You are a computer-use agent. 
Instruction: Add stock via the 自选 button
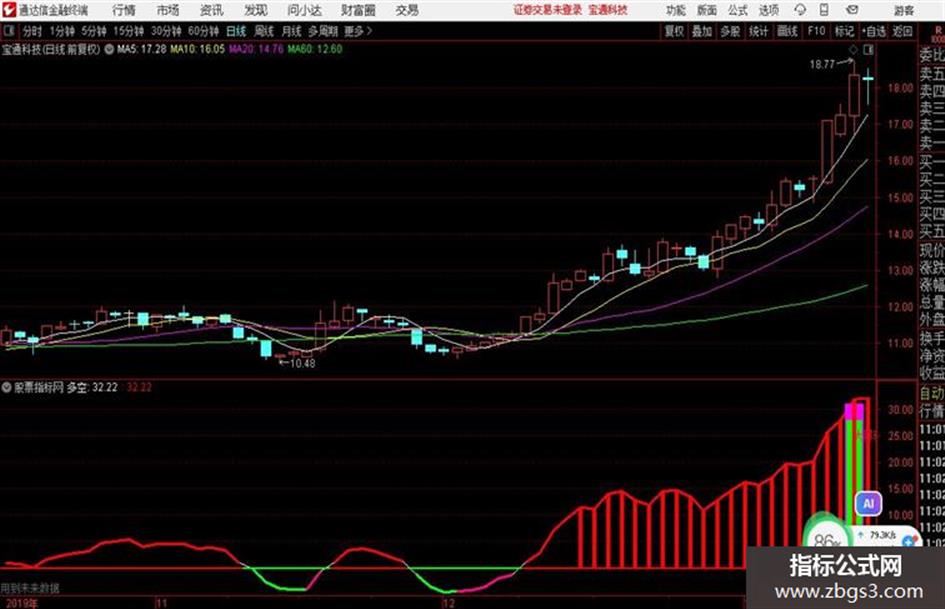[x=874, y=31]
